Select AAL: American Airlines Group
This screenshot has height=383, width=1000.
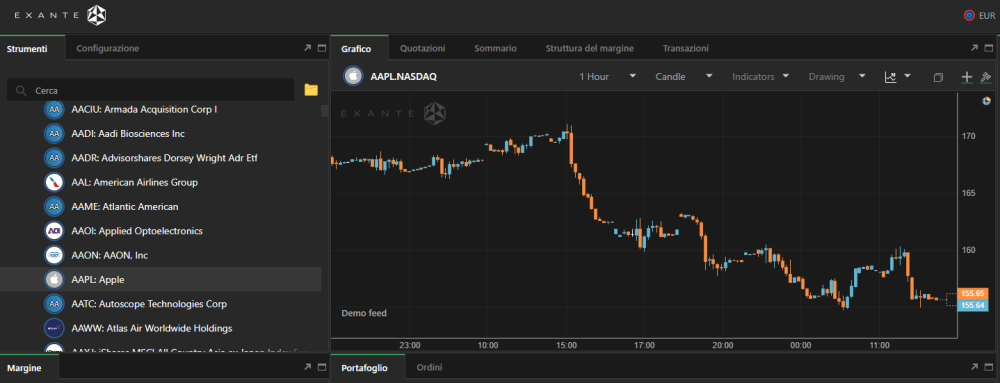point(161,182)
